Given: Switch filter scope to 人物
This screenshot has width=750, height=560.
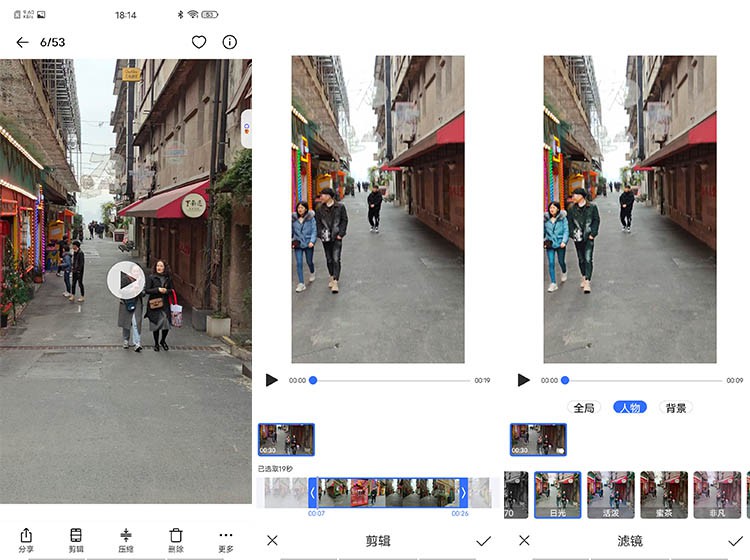Looking at the screenshot, I should 630,407.
